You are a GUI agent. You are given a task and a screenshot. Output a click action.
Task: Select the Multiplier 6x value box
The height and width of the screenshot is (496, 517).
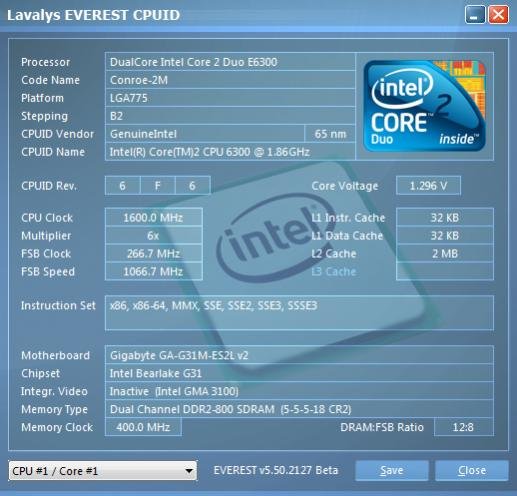pos(154,235)
